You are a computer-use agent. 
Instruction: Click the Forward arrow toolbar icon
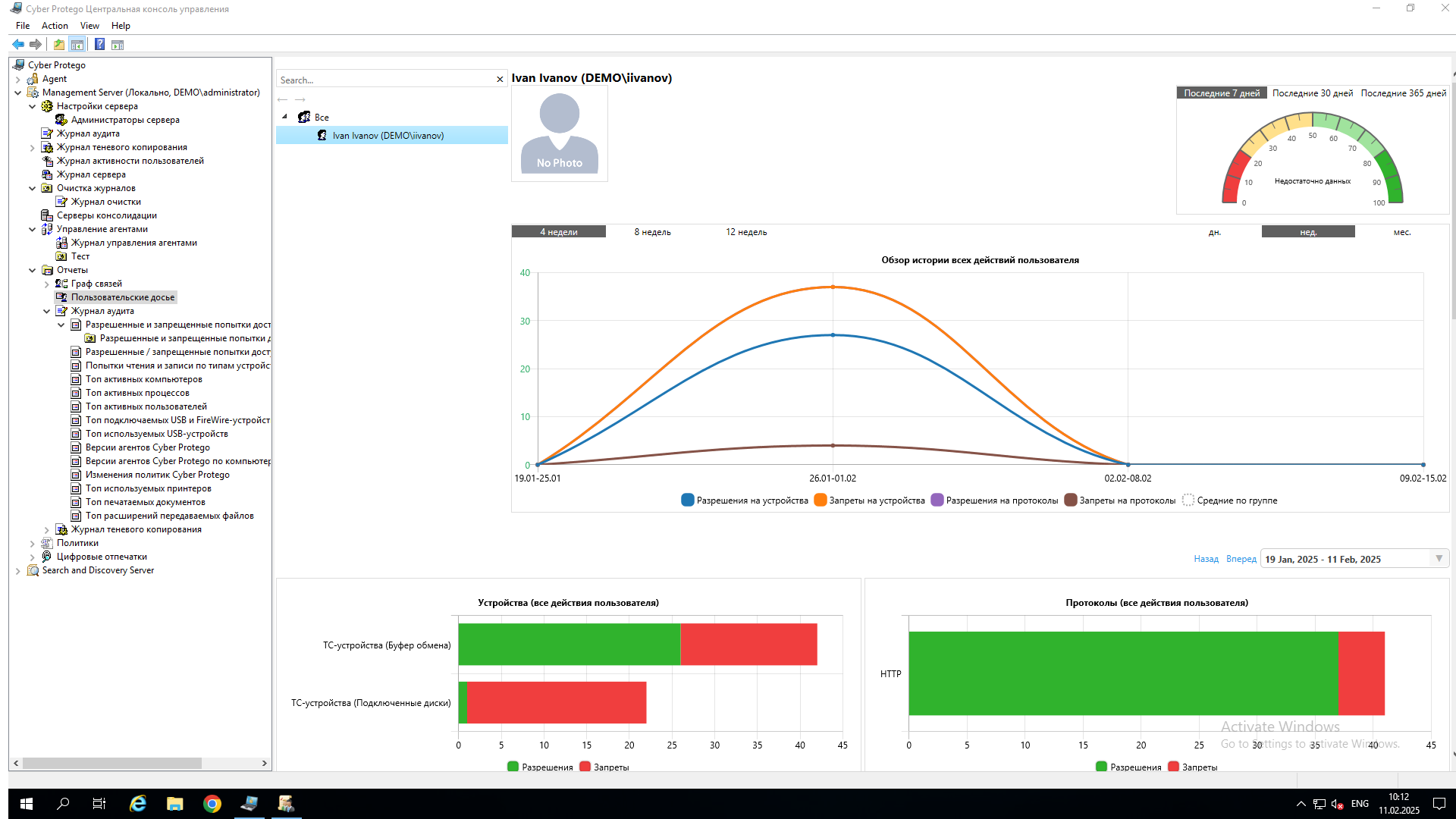(35, 45)
